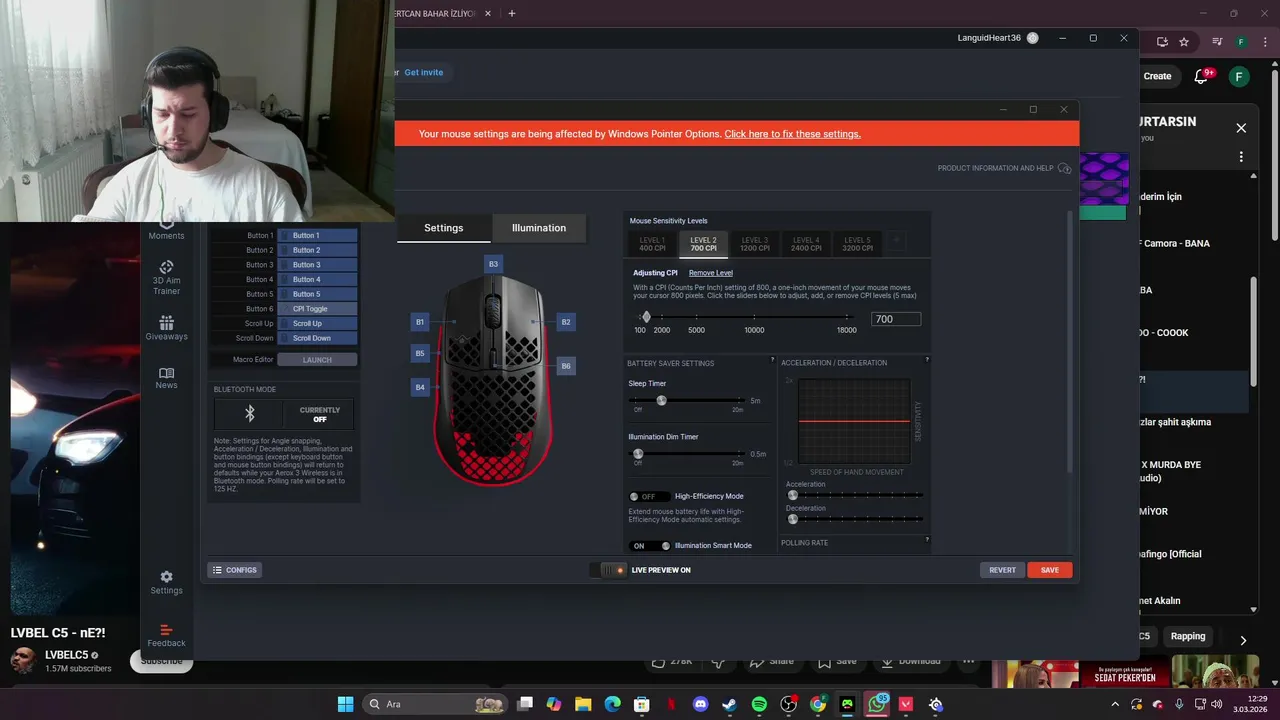Viewport: 1280px width, 720px height.
Task: Click the Product Information and Help icon
Action: pos(1064,168)
